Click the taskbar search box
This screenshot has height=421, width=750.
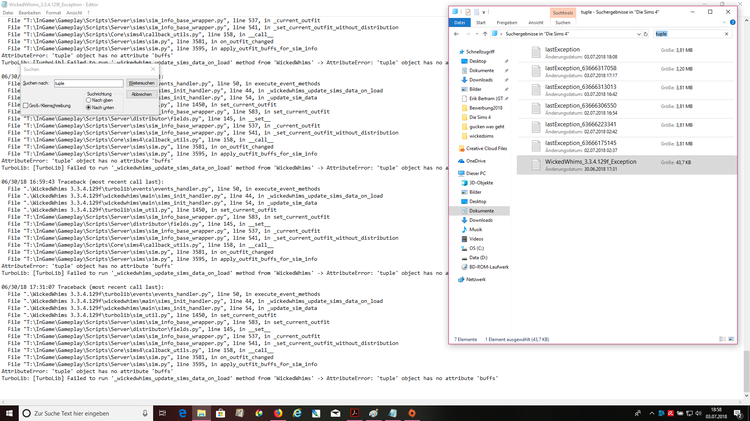click(x=86, y=413)
